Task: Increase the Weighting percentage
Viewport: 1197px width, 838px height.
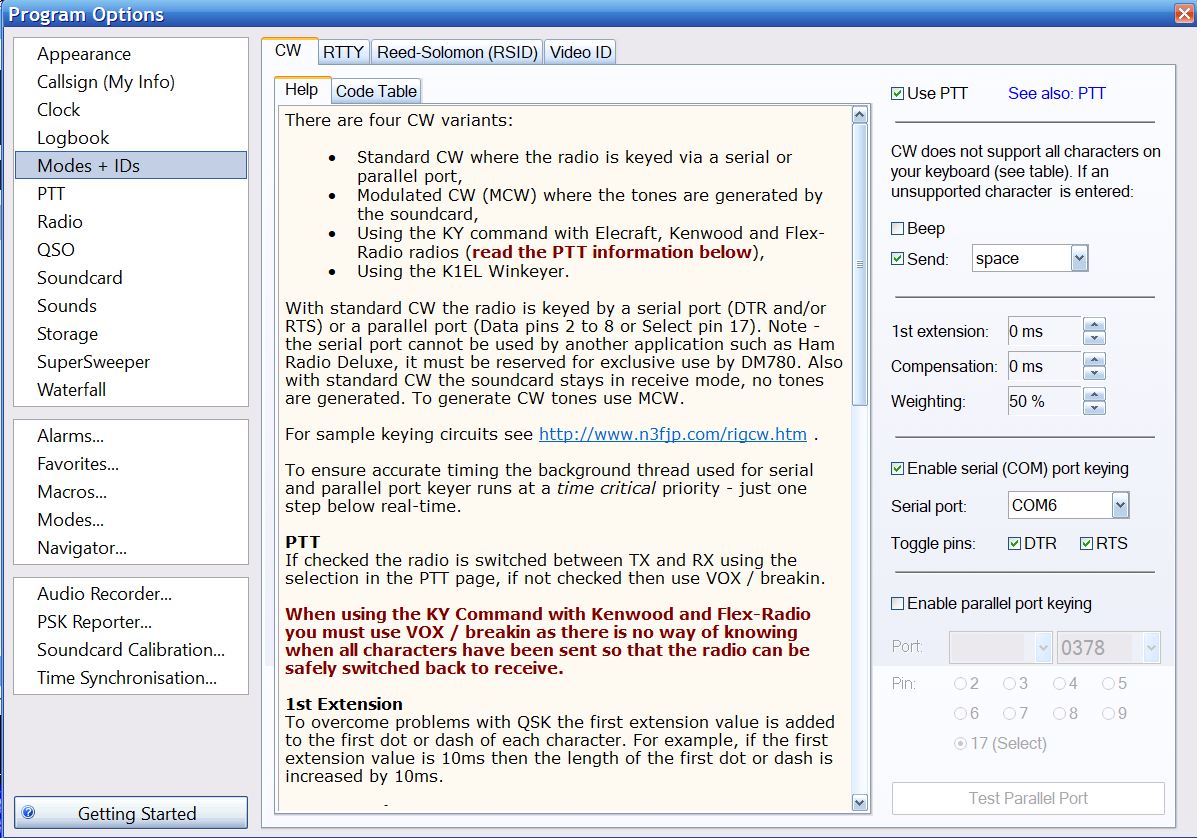Action: pyautogui.click(x=1095, y=395)
